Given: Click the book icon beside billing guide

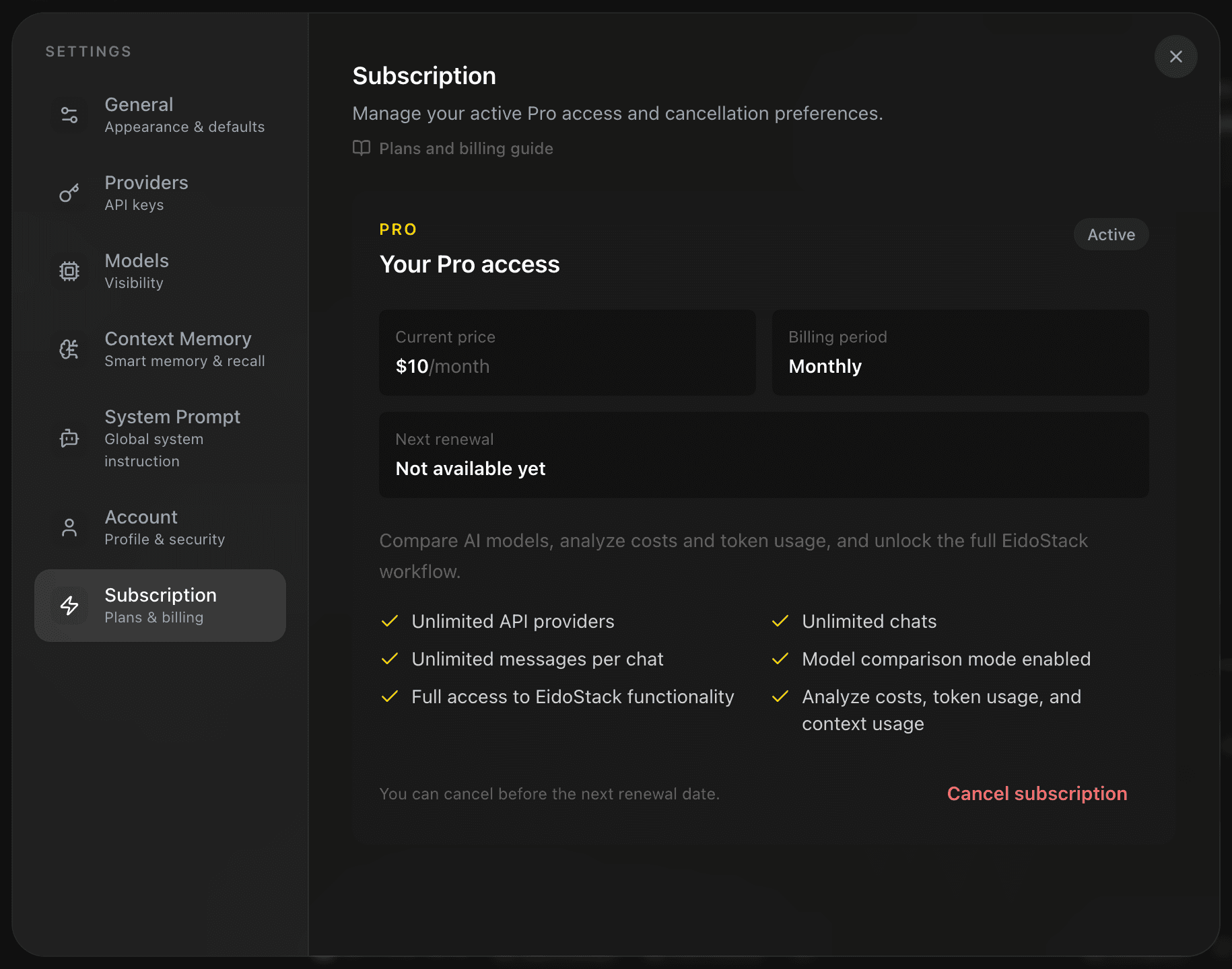Looking at the screenshot, I should pyautogui.click(x=362, y=148).
